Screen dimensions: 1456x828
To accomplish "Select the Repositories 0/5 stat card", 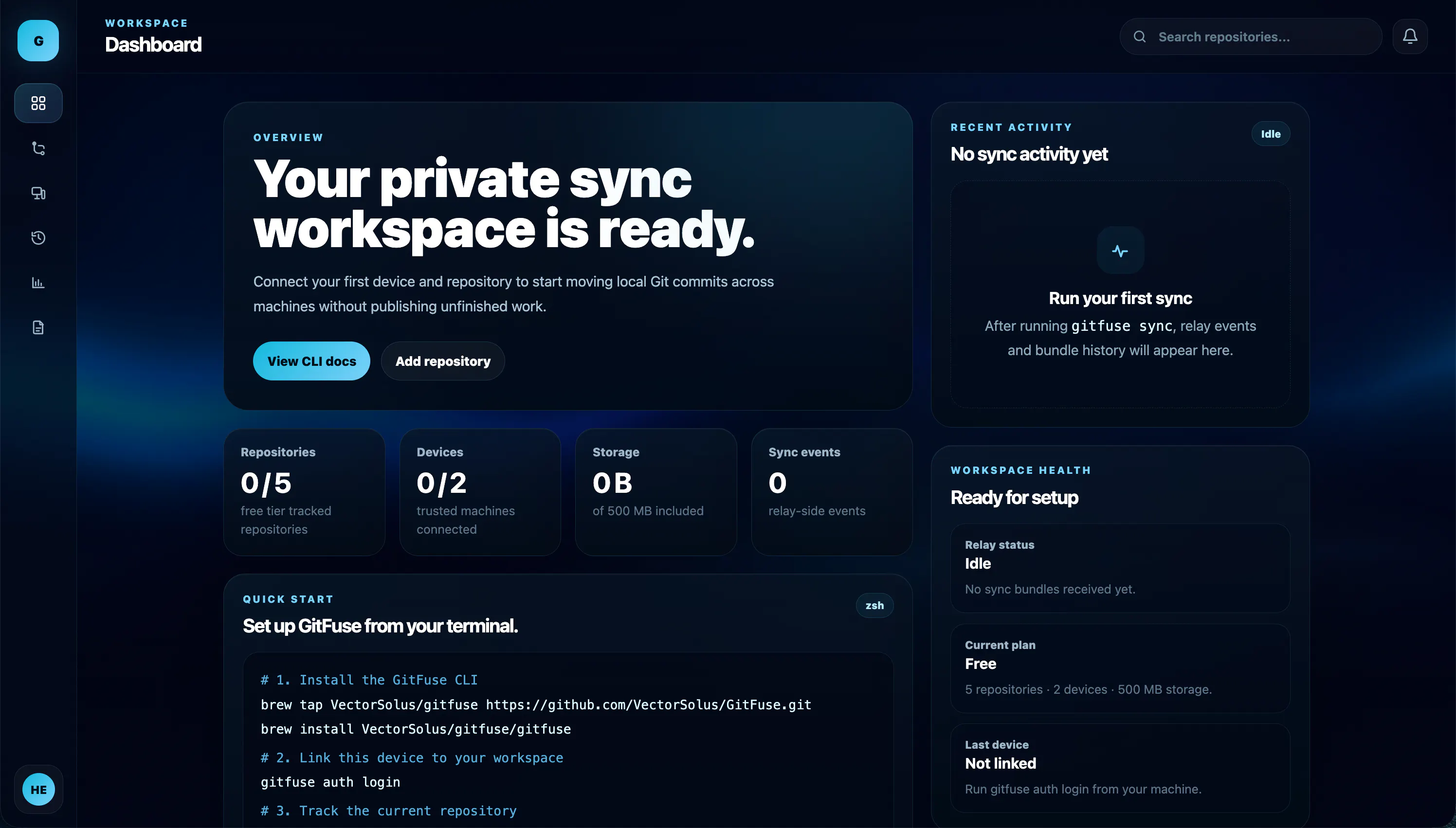I will 304,492.
